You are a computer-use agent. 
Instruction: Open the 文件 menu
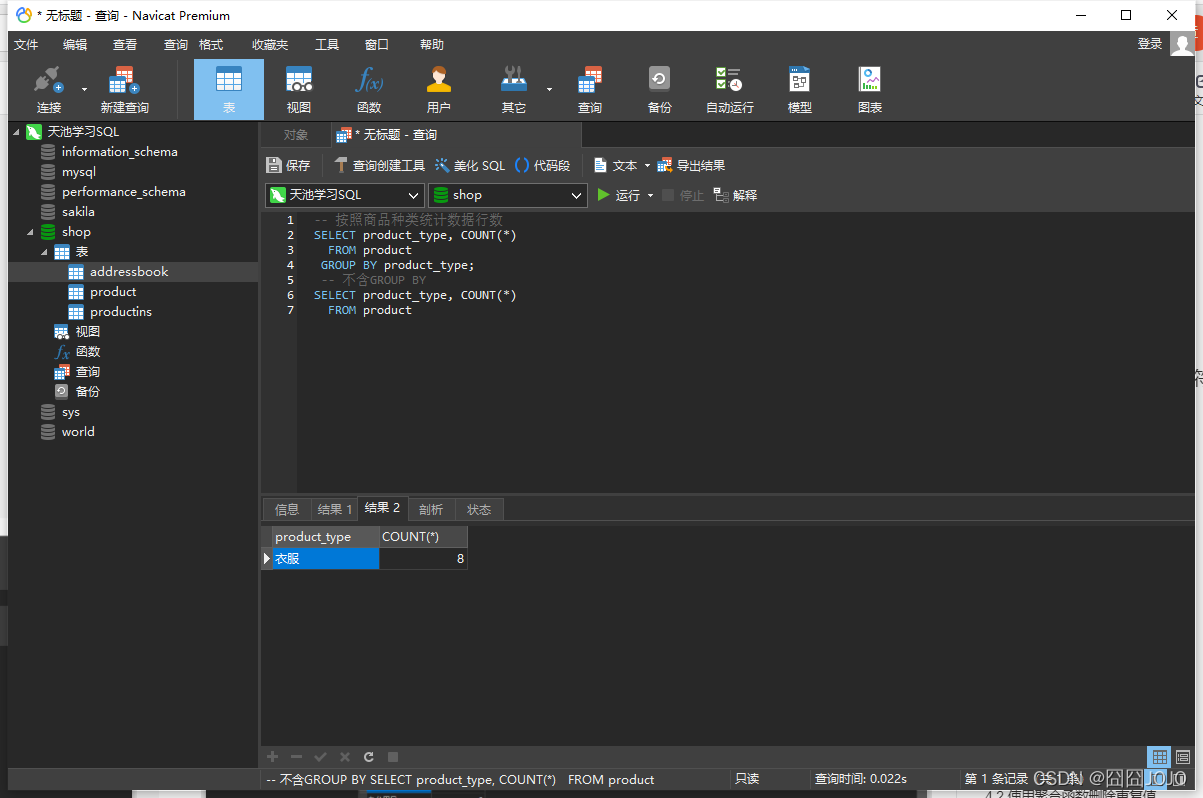click(26, 45)
